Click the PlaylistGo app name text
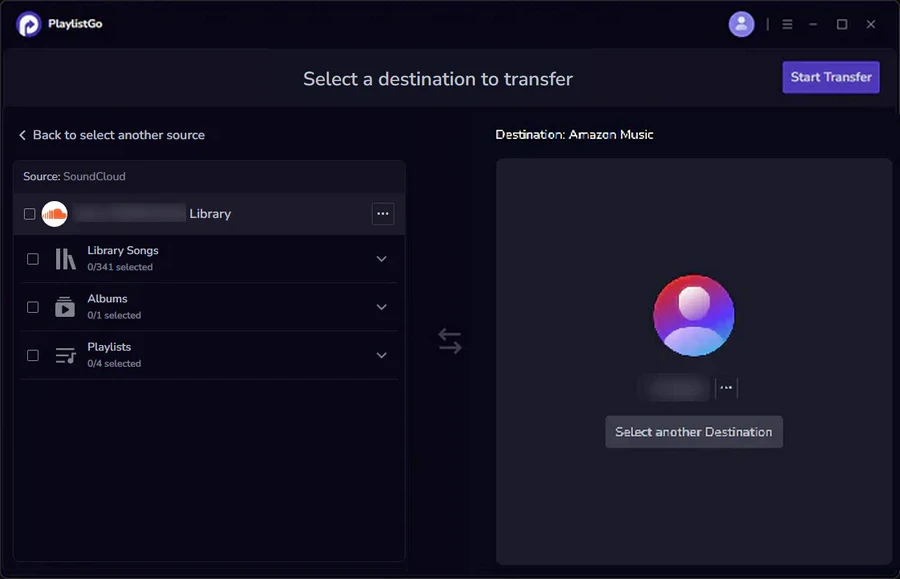Viewport: 900px width, 579px height. point(75,24)
